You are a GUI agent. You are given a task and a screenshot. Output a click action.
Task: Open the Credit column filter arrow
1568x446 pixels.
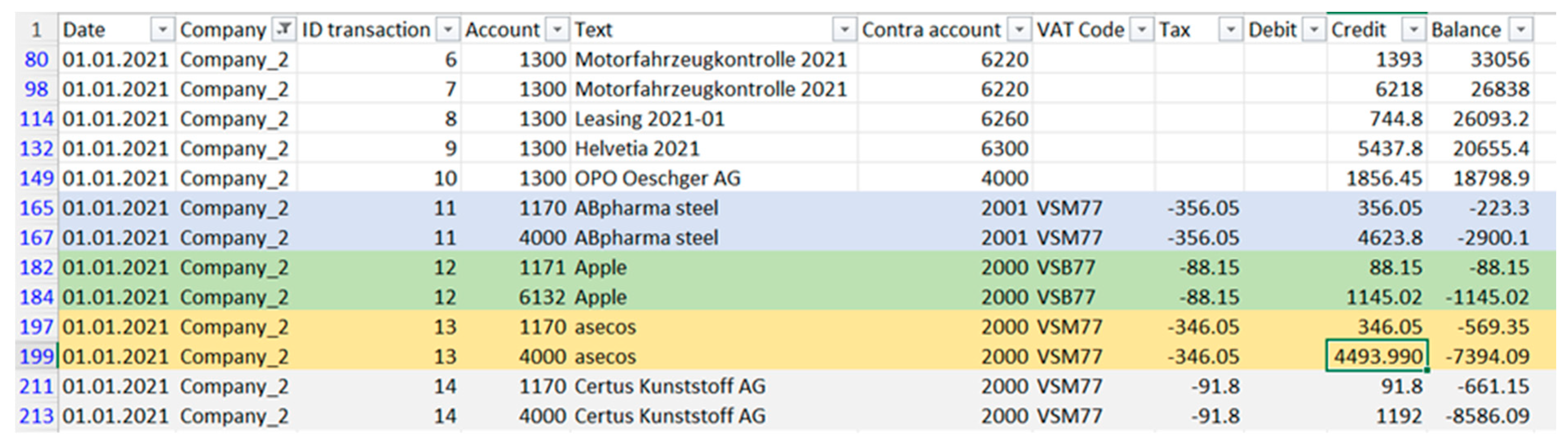1414,29
